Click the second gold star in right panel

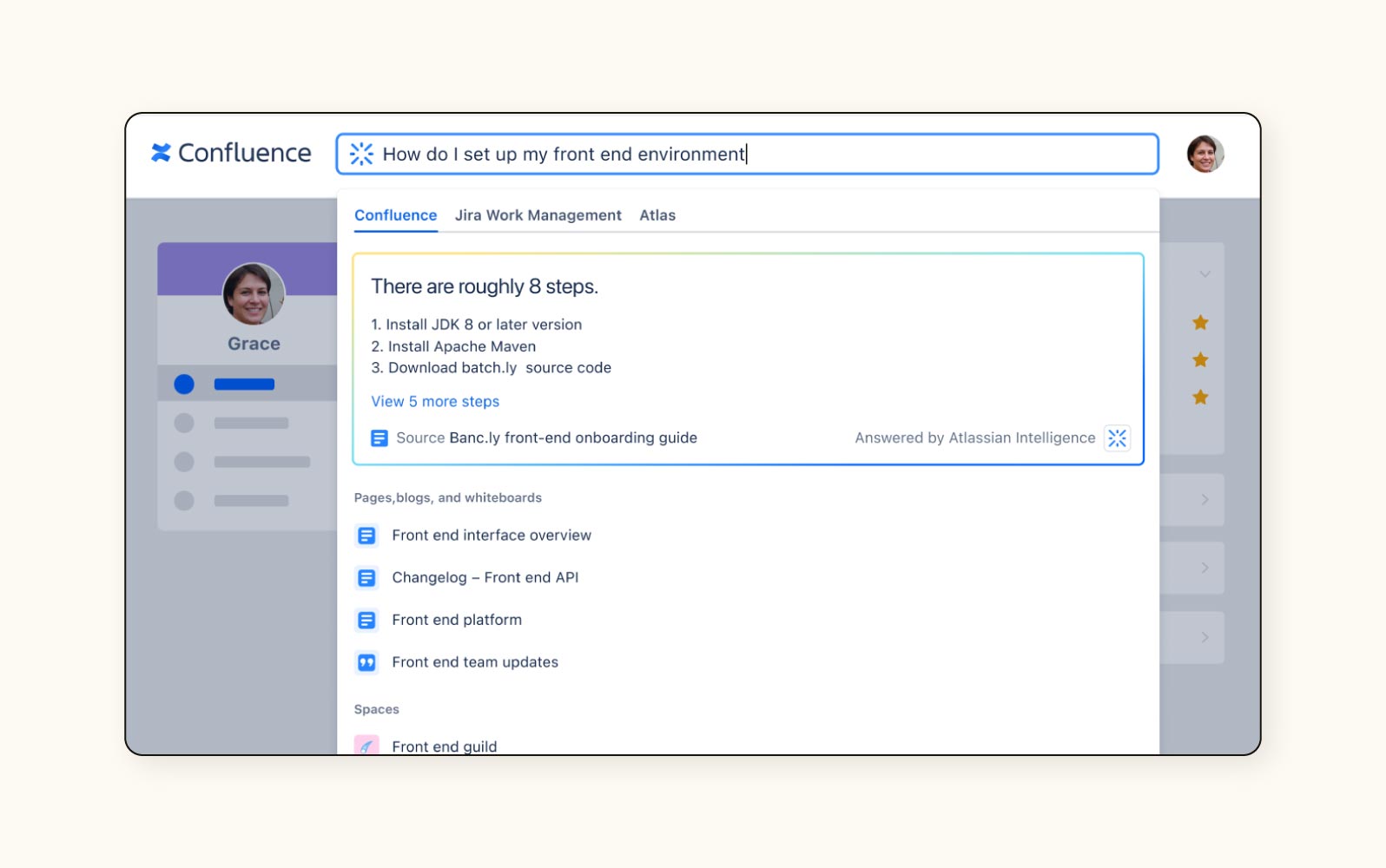coord(1200,359)
